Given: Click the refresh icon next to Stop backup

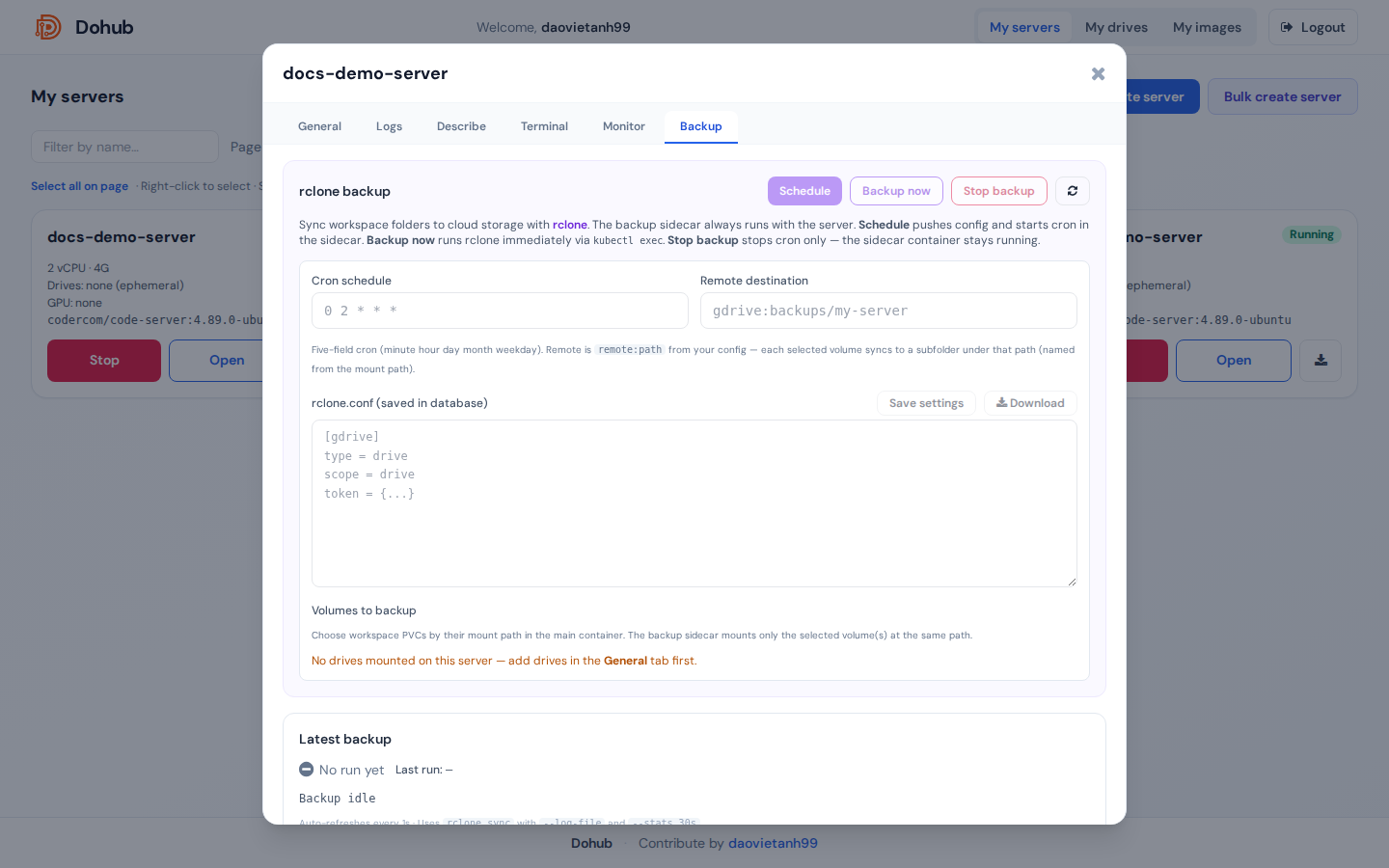Looking at the screenshot, I should click(x=1073, y=191).
